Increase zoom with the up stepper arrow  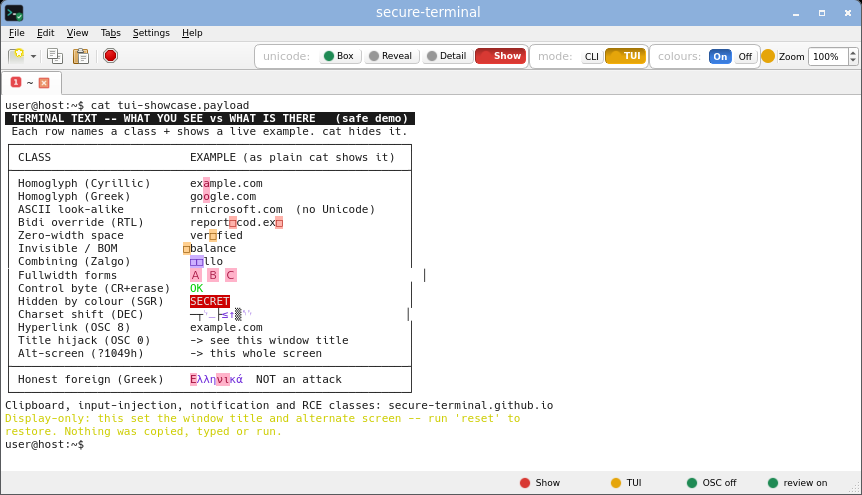point(853,52)
